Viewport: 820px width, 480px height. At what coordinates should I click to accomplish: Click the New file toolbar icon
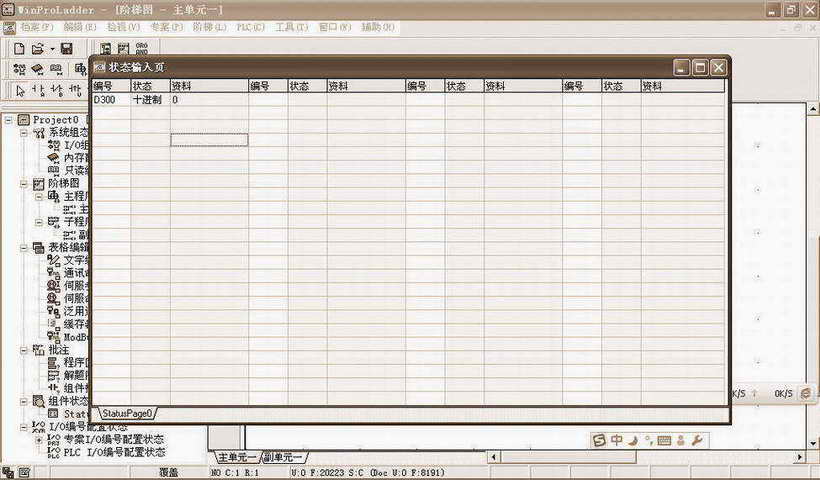pos(19,48)
